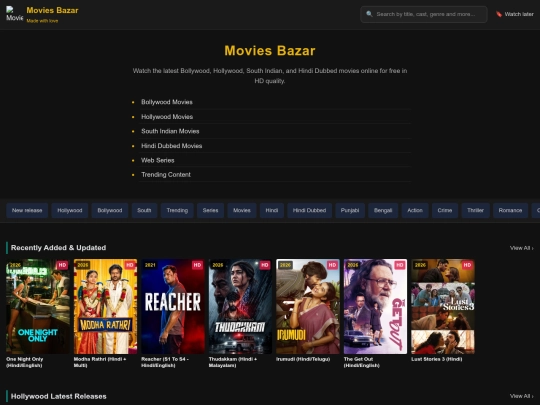Click the HD badge on Reacher poster

[197, 265]
